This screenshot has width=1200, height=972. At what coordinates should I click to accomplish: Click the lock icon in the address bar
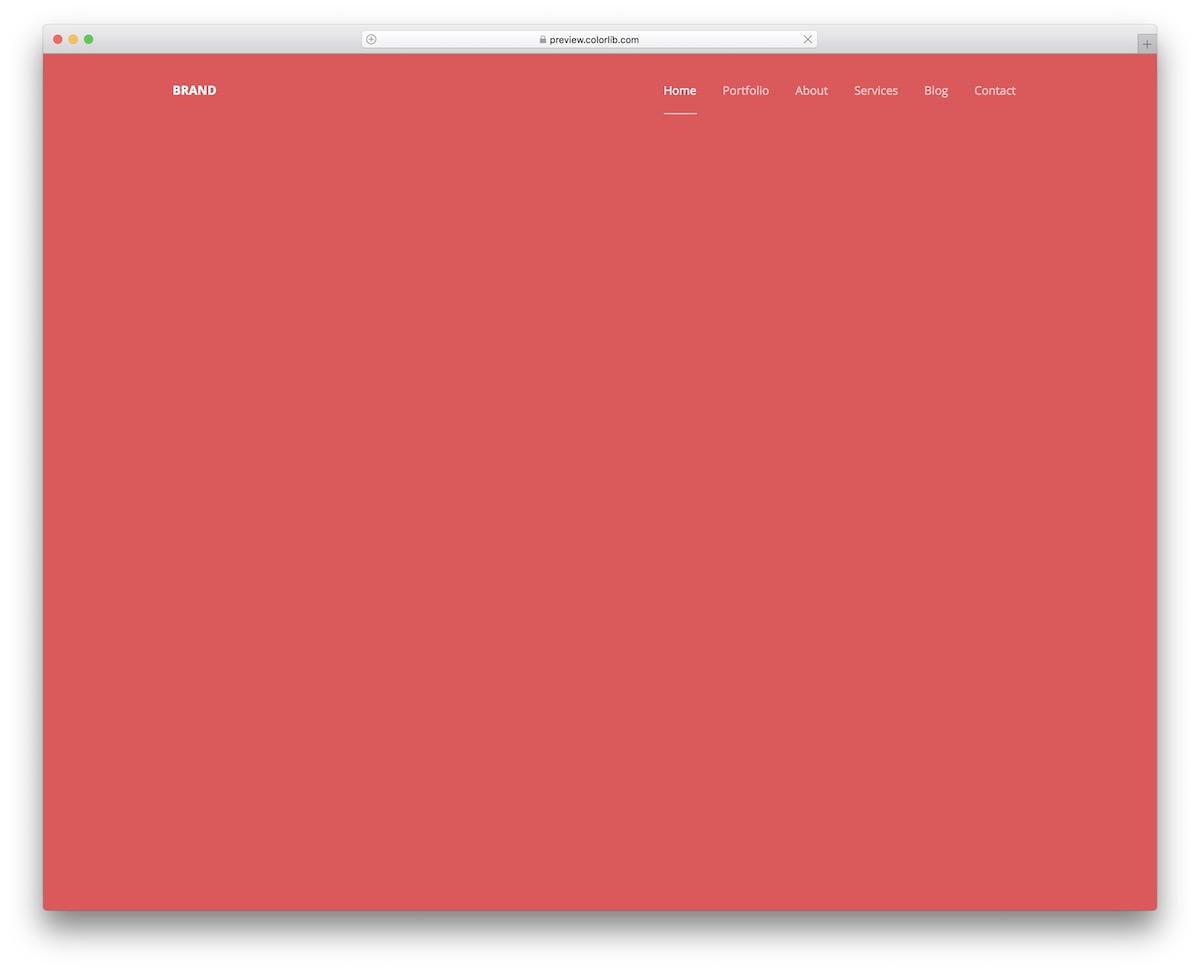coord(541,39)
